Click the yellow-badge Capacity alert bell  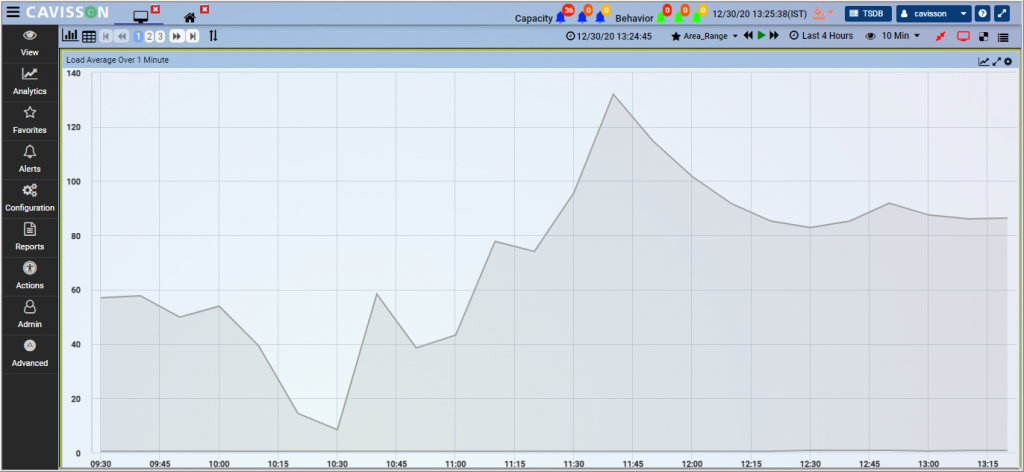601,16
